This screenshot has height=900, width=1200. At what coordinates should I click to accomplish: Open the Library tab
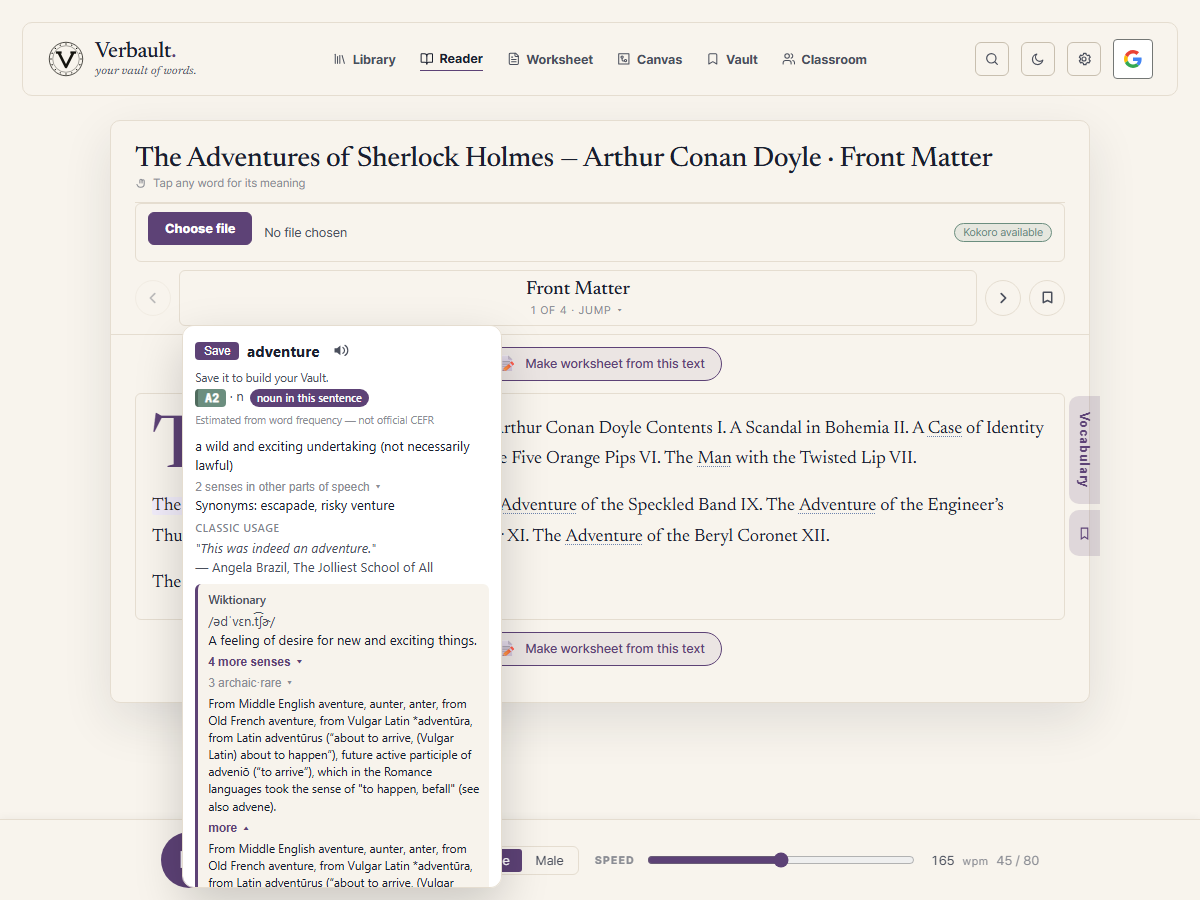click(x=364, y=59)
